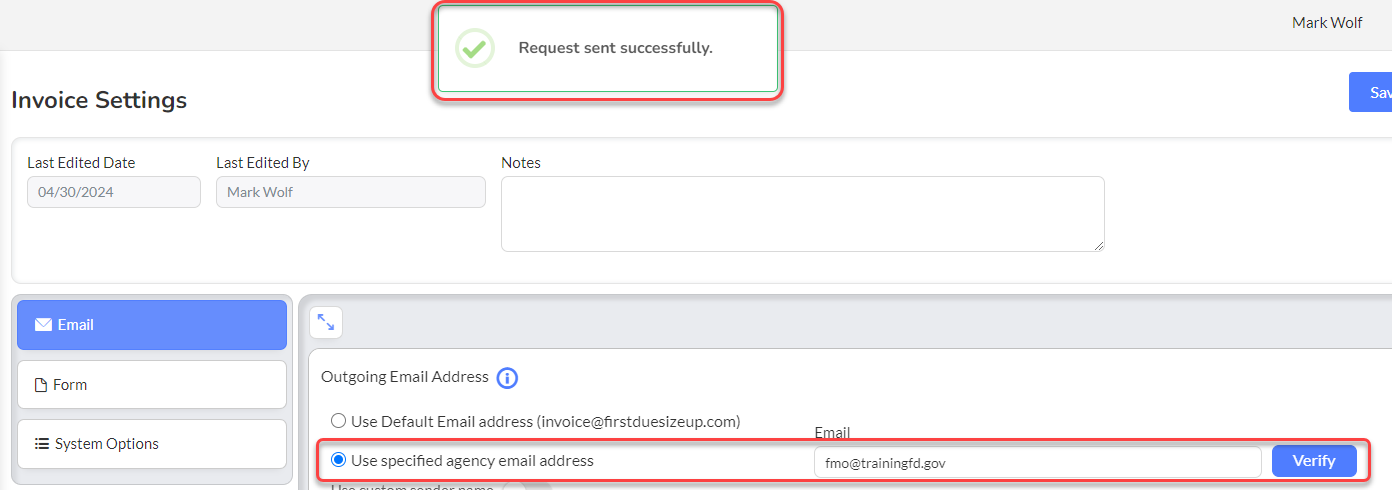Select the Email settings tab

point(152,325)
